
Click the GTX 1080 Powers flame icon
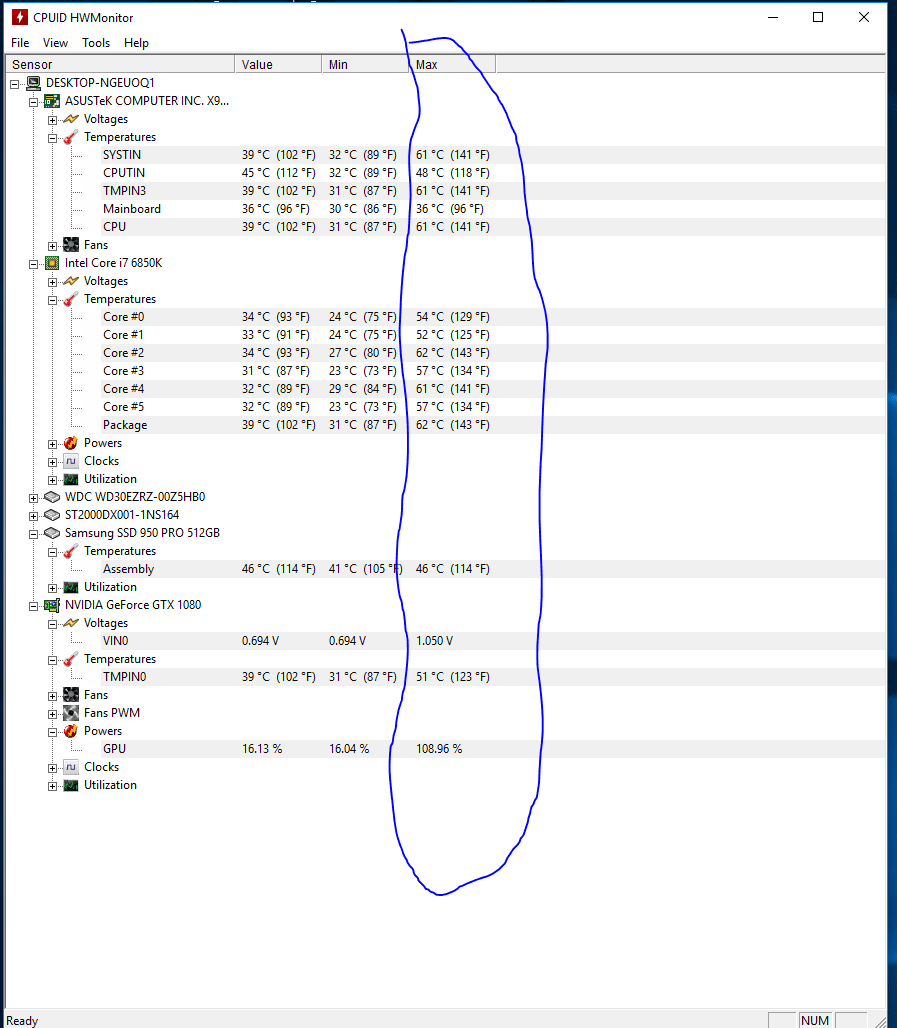pos(71,730)
